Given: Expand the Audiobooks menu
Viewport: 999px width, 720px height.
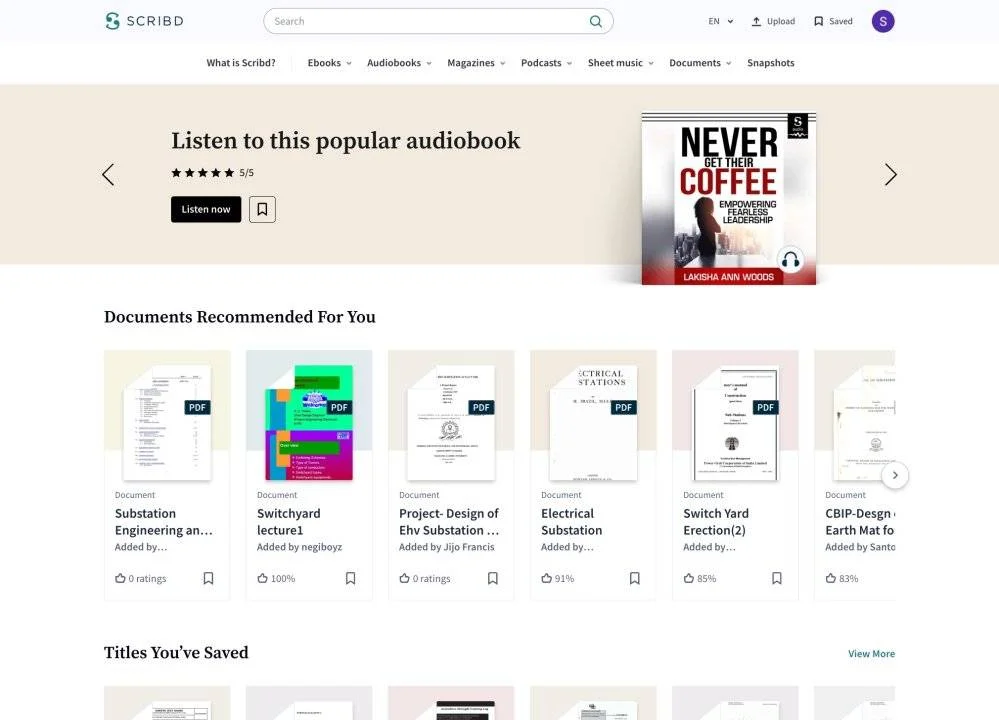Looking at the screenshot, I should pyautogui.click(x=399, y=63).
